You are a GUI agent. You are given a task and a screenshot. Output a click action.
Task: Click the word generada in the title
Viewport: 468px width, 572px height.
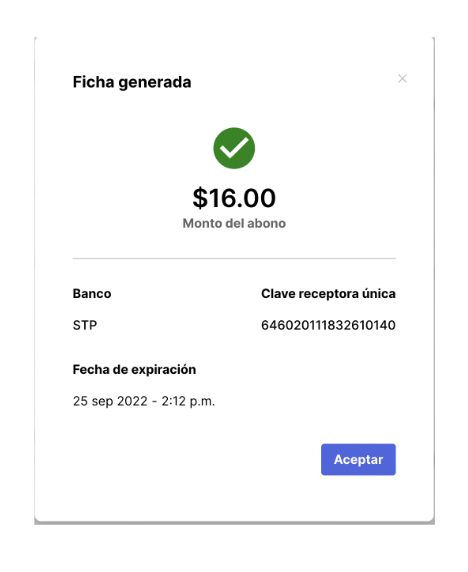155,83
